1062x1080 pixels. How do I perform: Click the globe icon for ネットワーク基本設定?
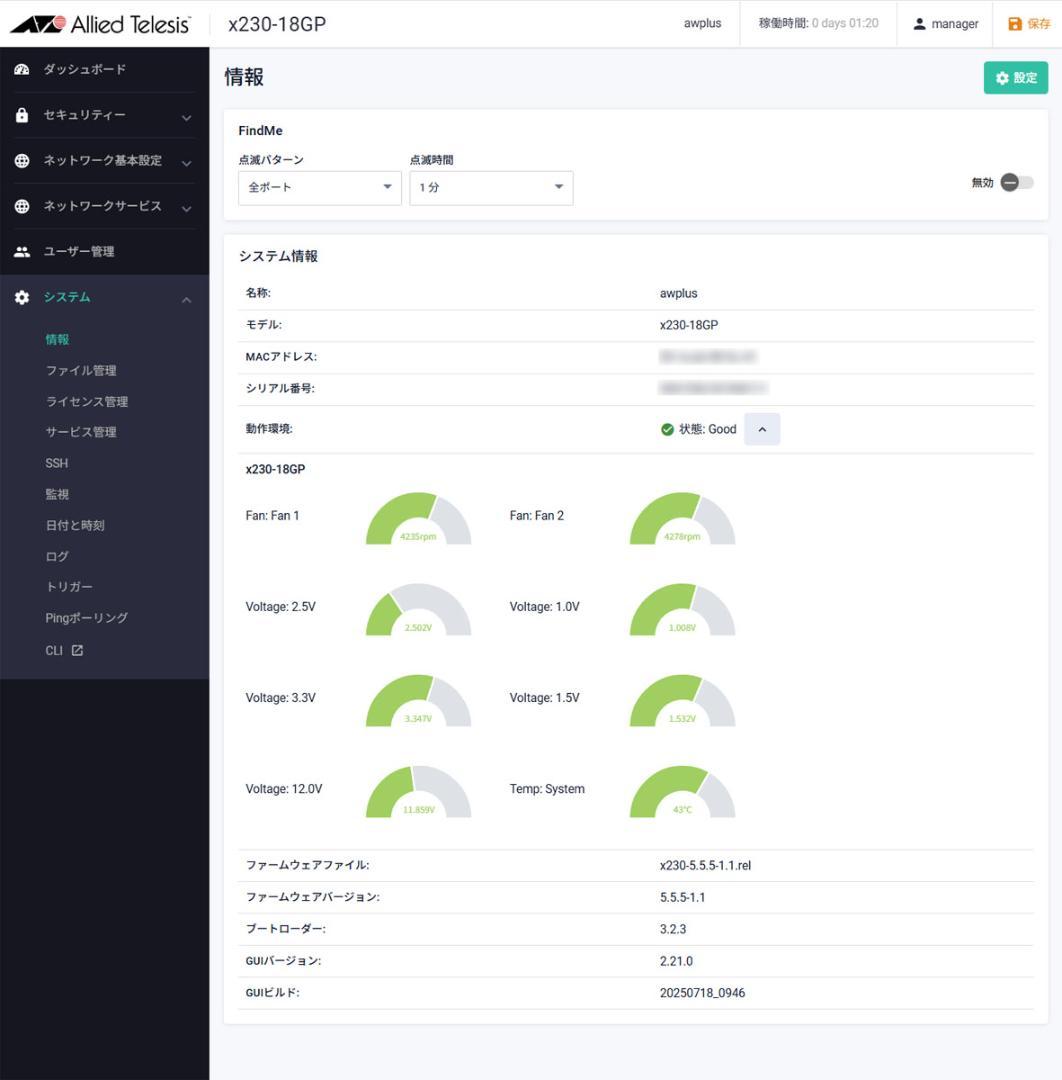(22, 161)
